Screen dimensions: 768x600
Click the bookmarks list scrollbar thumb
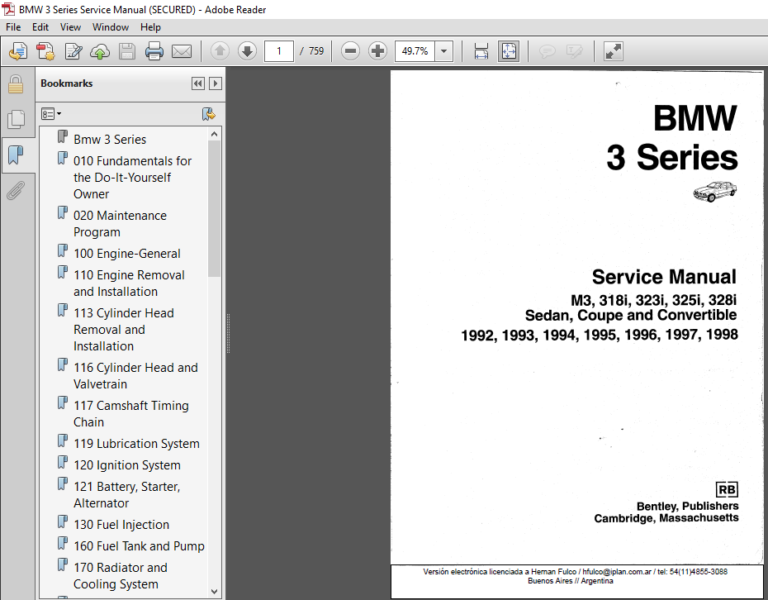click(x=214, y=209)
